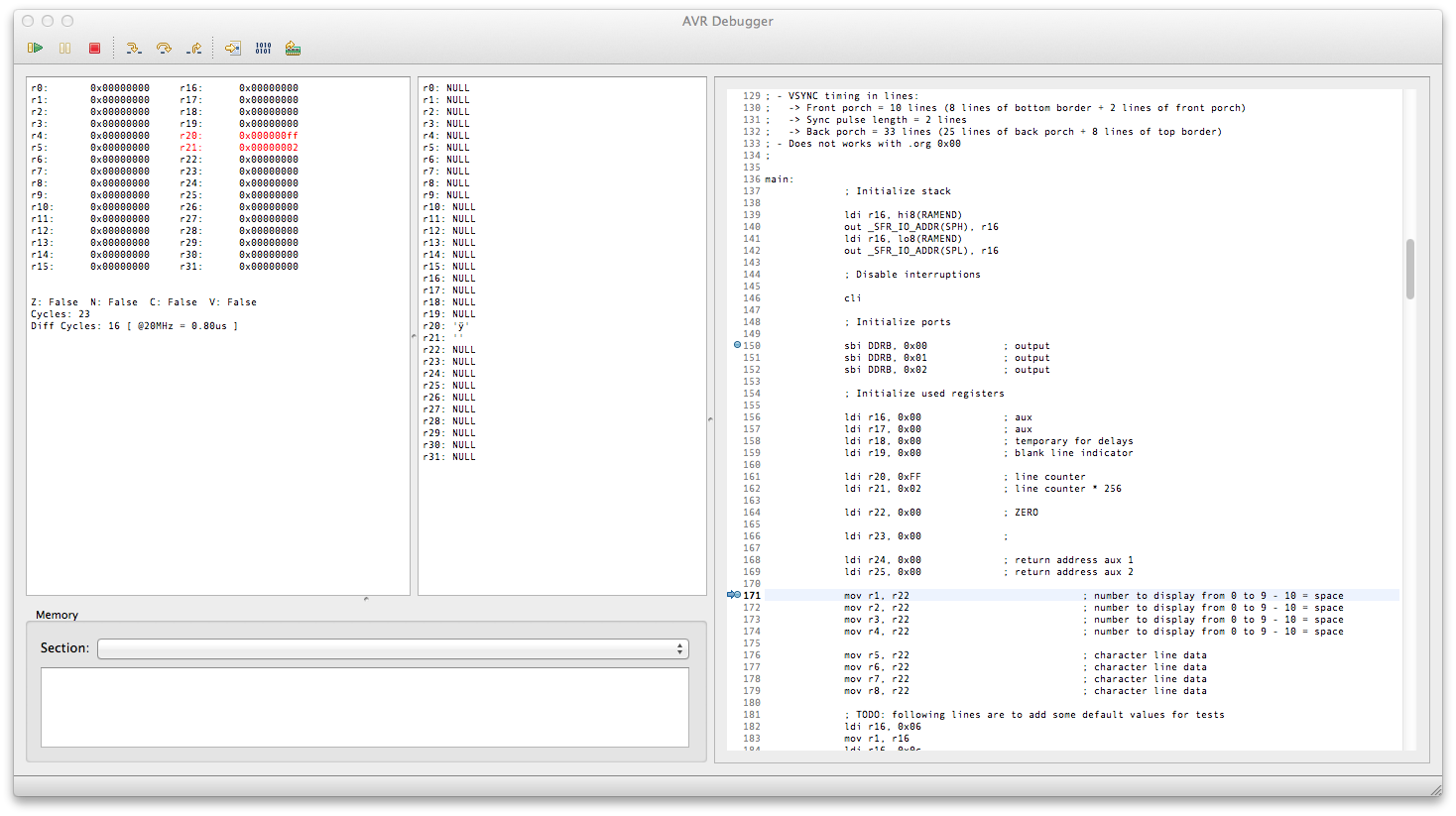Click the memory chip toolbar icon
Viewport: 1456px width, 816px height.
pyautogui.click(x=293, y=48)
